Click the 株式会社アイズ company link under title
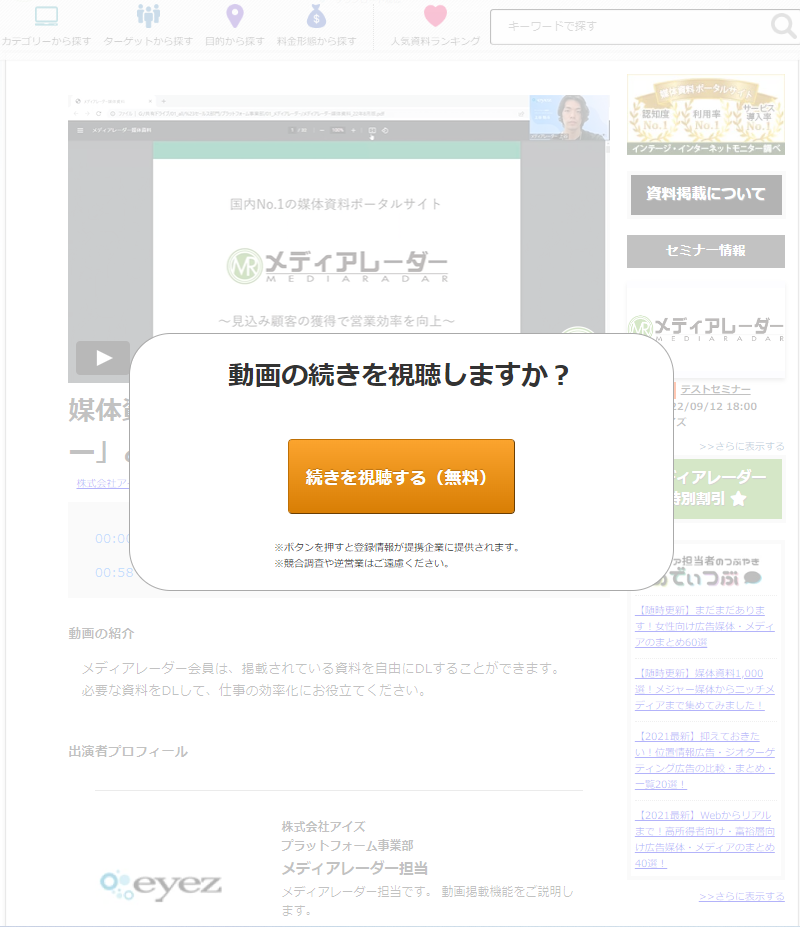This screenshot has width=800, height=927. [103, 483]
